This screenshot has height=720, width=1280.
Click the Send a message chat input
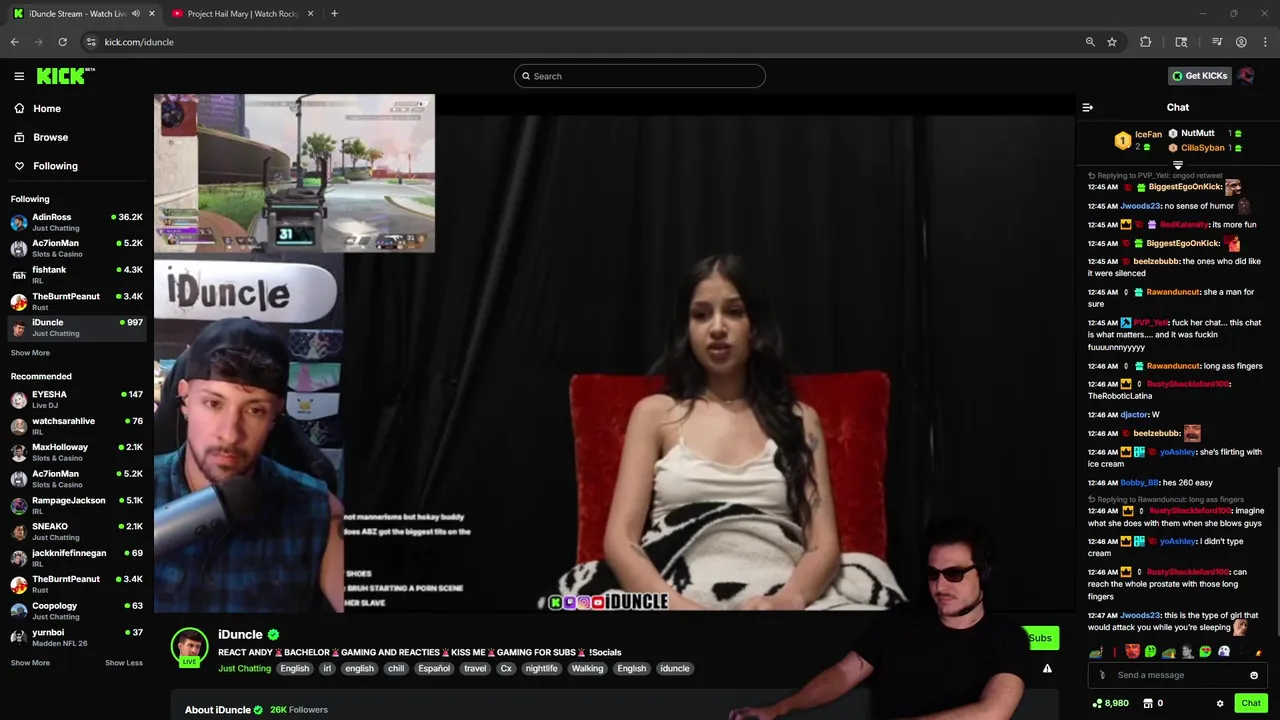[x=1176, y=675]
